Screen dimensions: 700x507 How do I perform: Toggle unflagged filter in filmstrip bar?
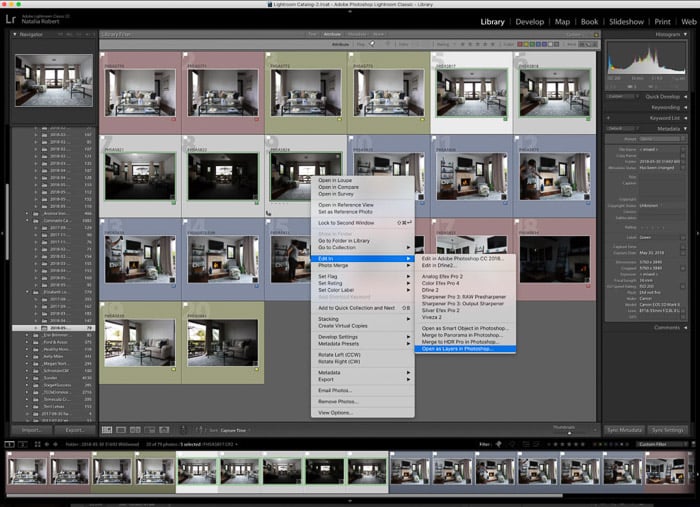[512, 444]
